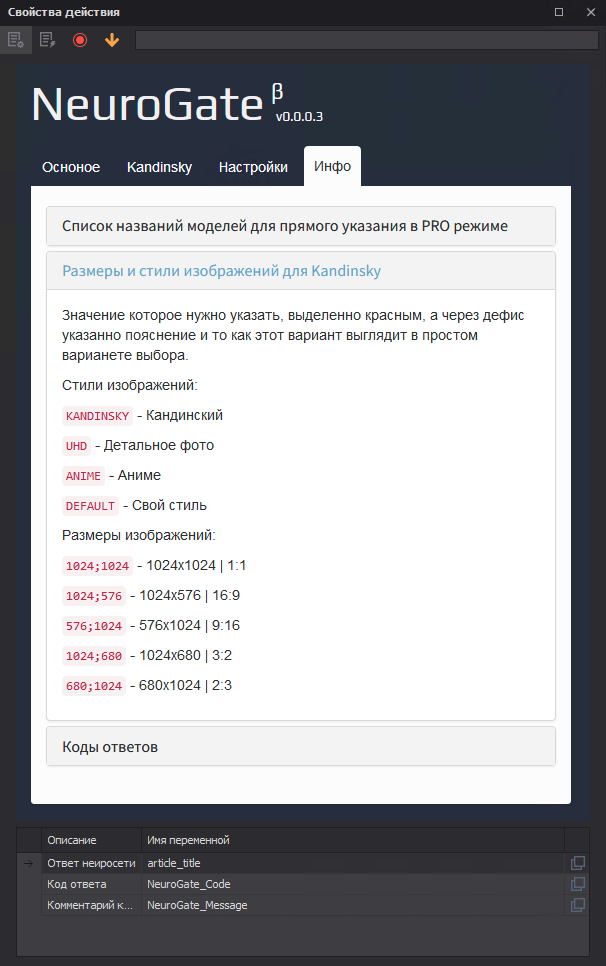Click copy icon for article_title variable
Screen dimensions: 606x966
coord(577,863)
